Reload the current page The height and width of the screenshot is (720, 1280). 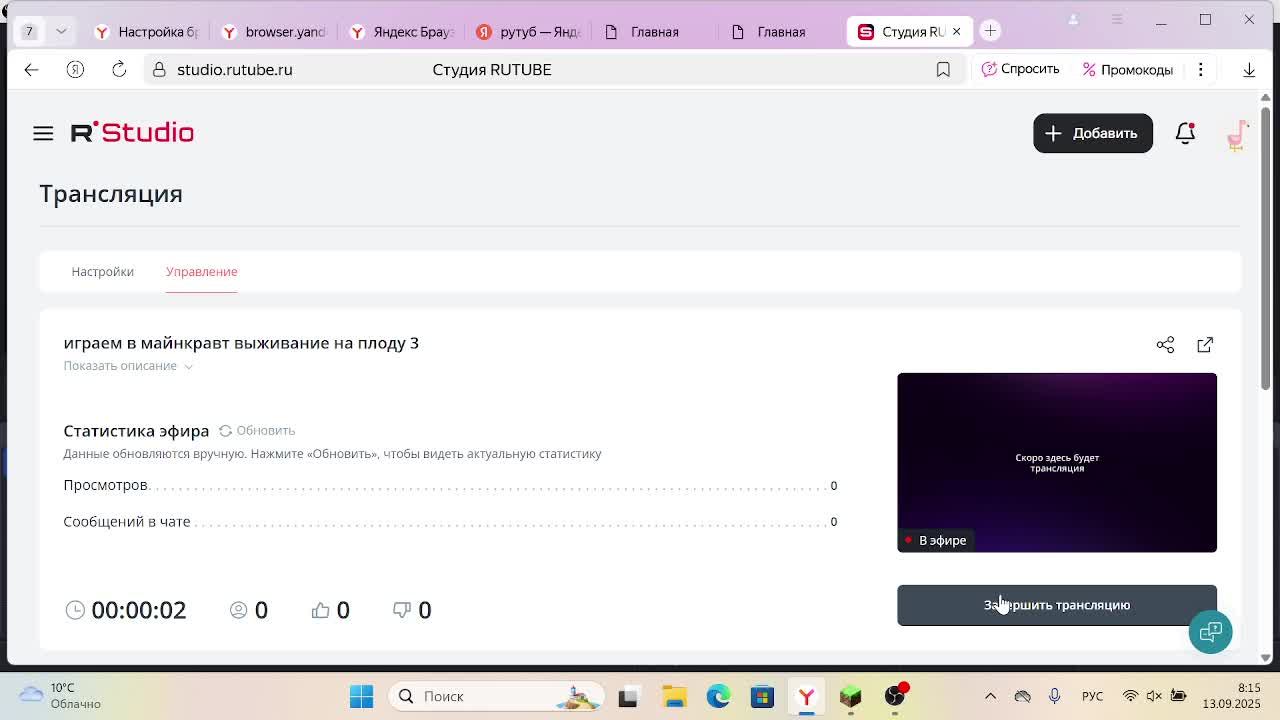(x=119, y=69)
